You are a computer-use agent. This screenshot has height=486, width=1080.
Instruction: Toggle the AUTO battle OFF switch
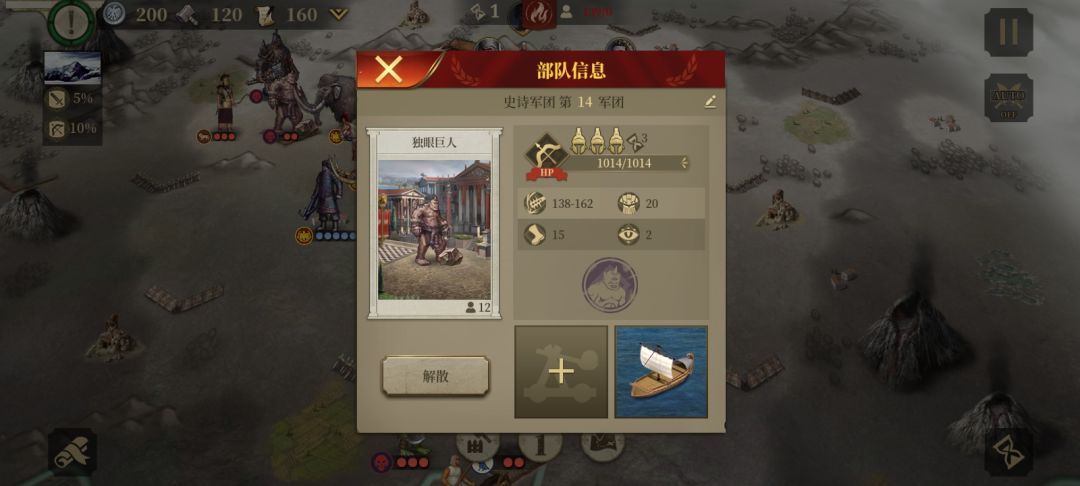tap(1008, 98)
